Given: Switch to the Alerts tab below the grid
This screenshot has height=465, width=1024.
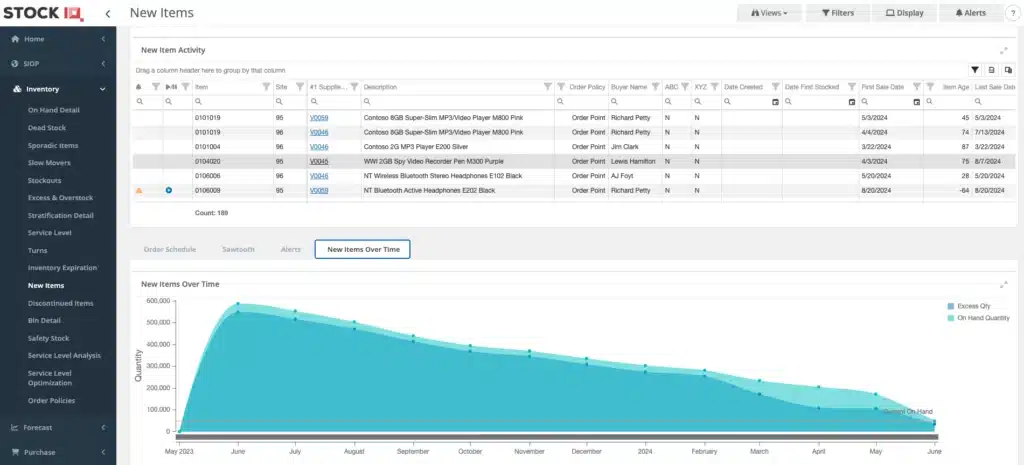Looking at the screenshot, I should tap(291, 249).
